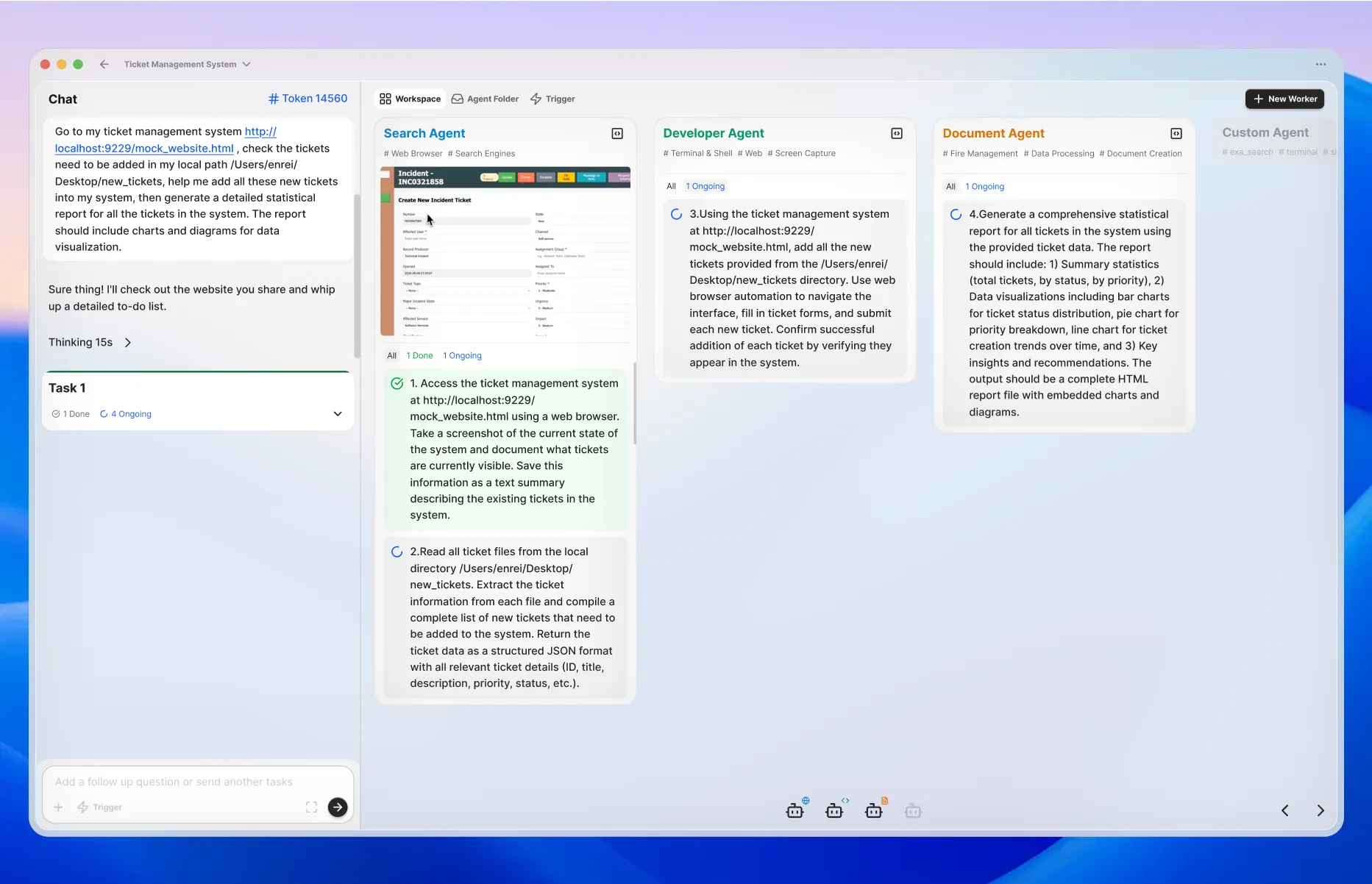Open the Ticket Management System title dropdown
The image size is (1372, 884).
pyautogui.click(x=246, y=64)
